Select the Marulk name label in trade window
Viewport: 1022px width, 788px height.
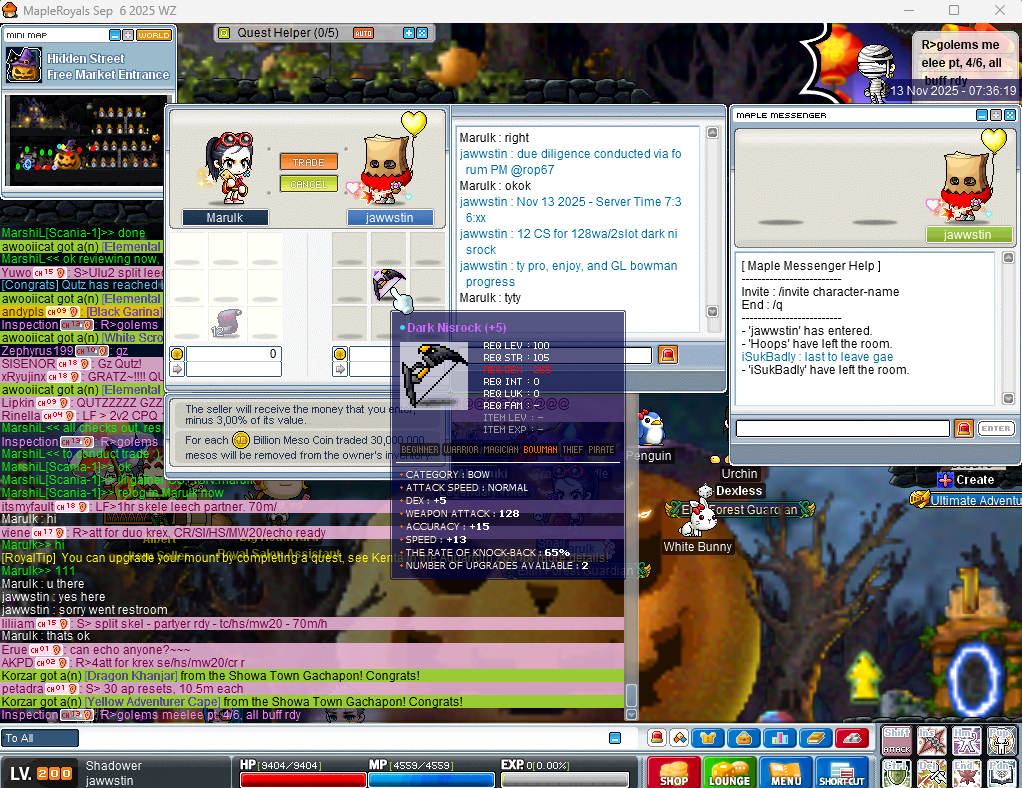point(225,217)
